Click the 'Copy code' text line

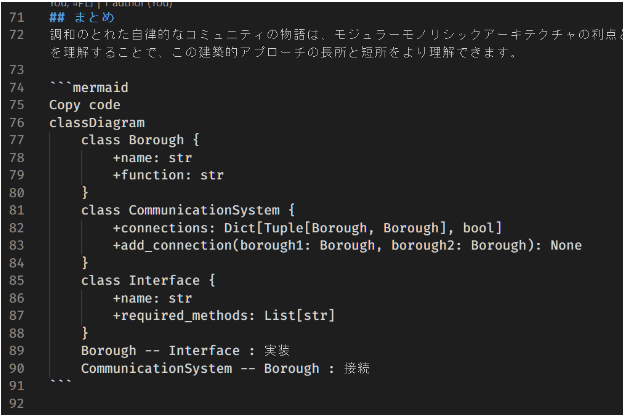click(x=84, y=105)
